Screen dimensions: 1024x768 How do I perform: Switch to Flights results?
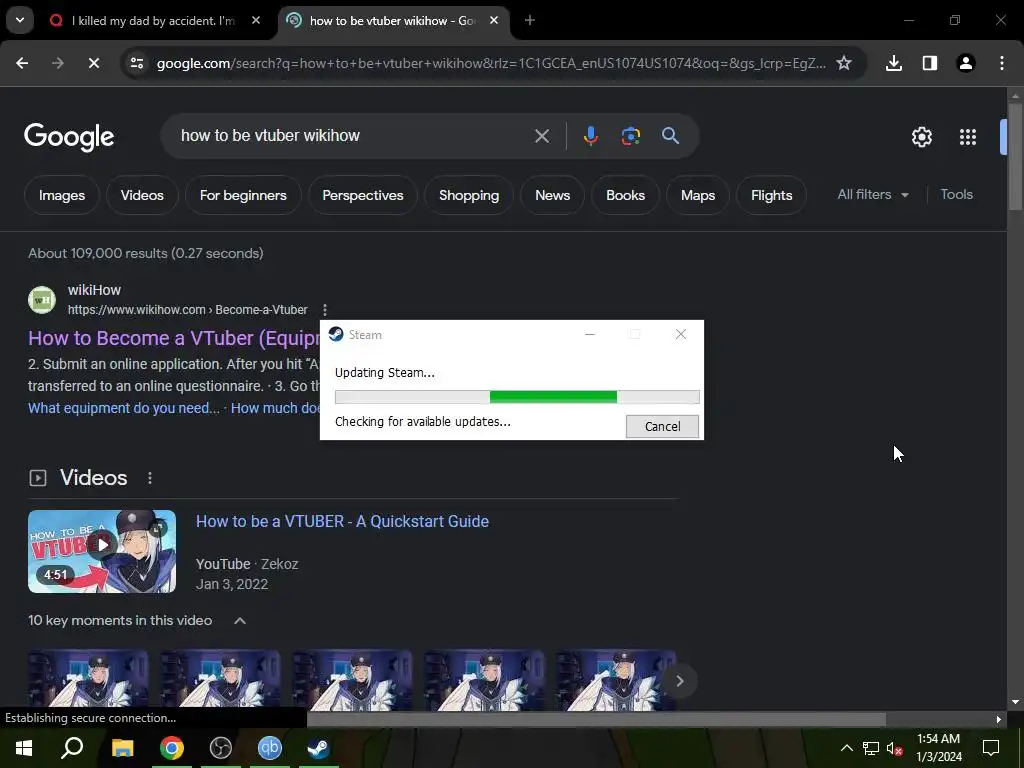771,195
